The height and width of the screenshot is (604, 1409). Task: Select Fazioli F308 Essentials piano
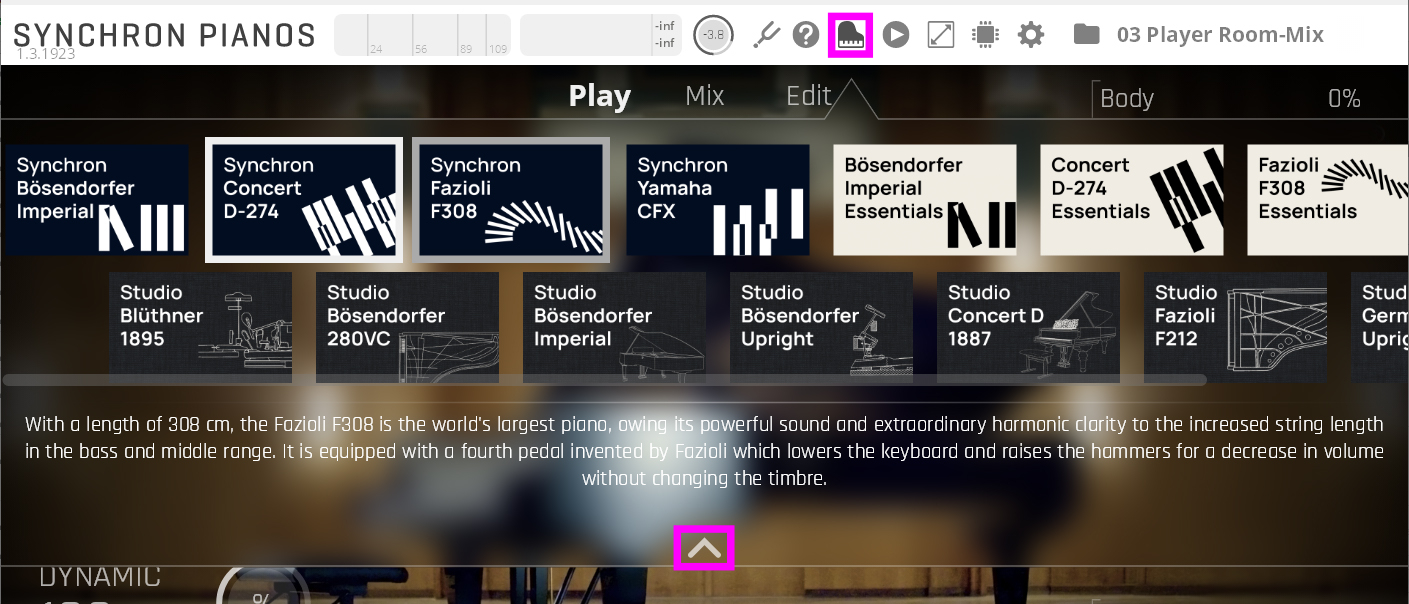[x=1328, y=200]
